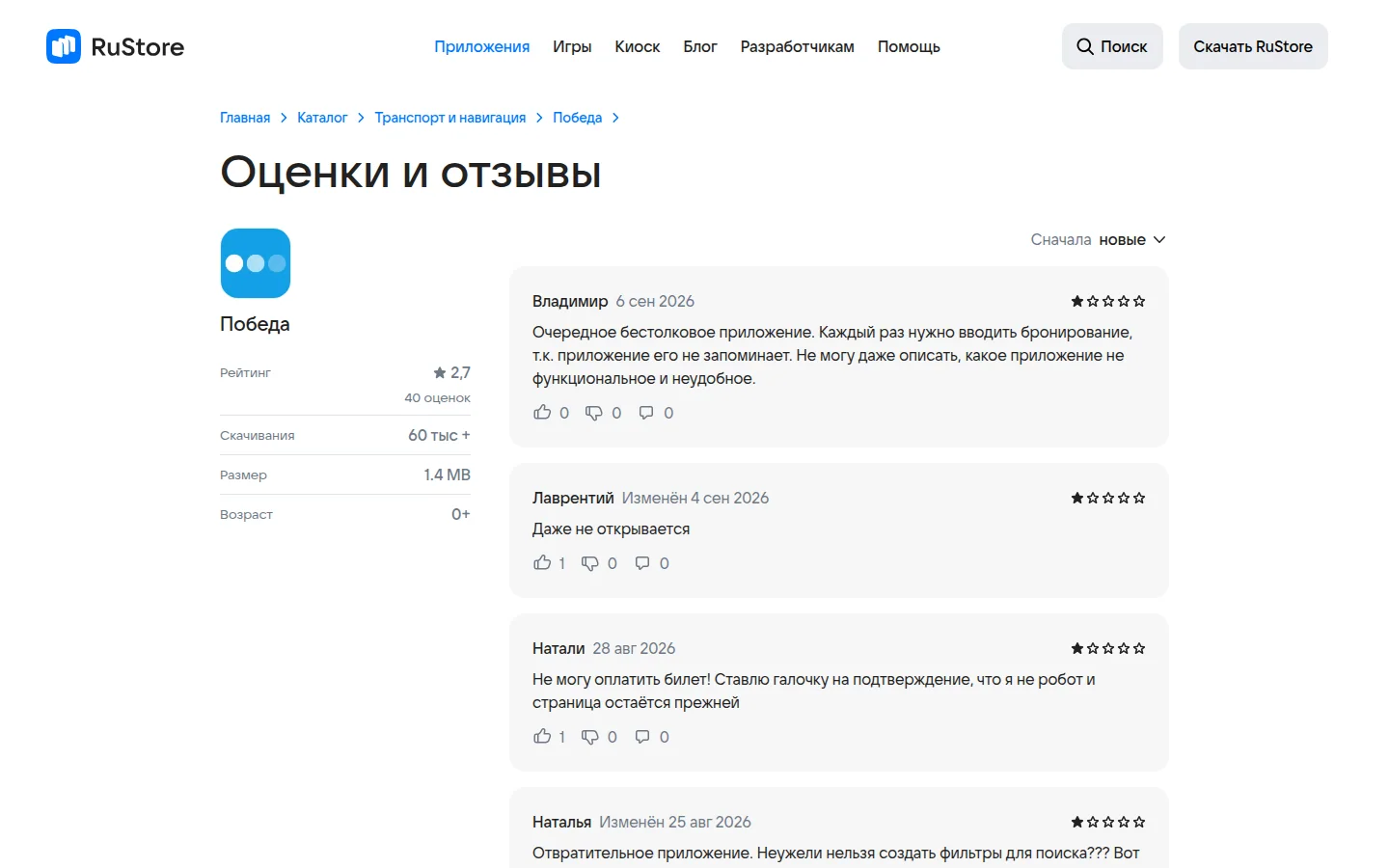
Task: Click the Возраст label
Action: [x=246, y=514]
